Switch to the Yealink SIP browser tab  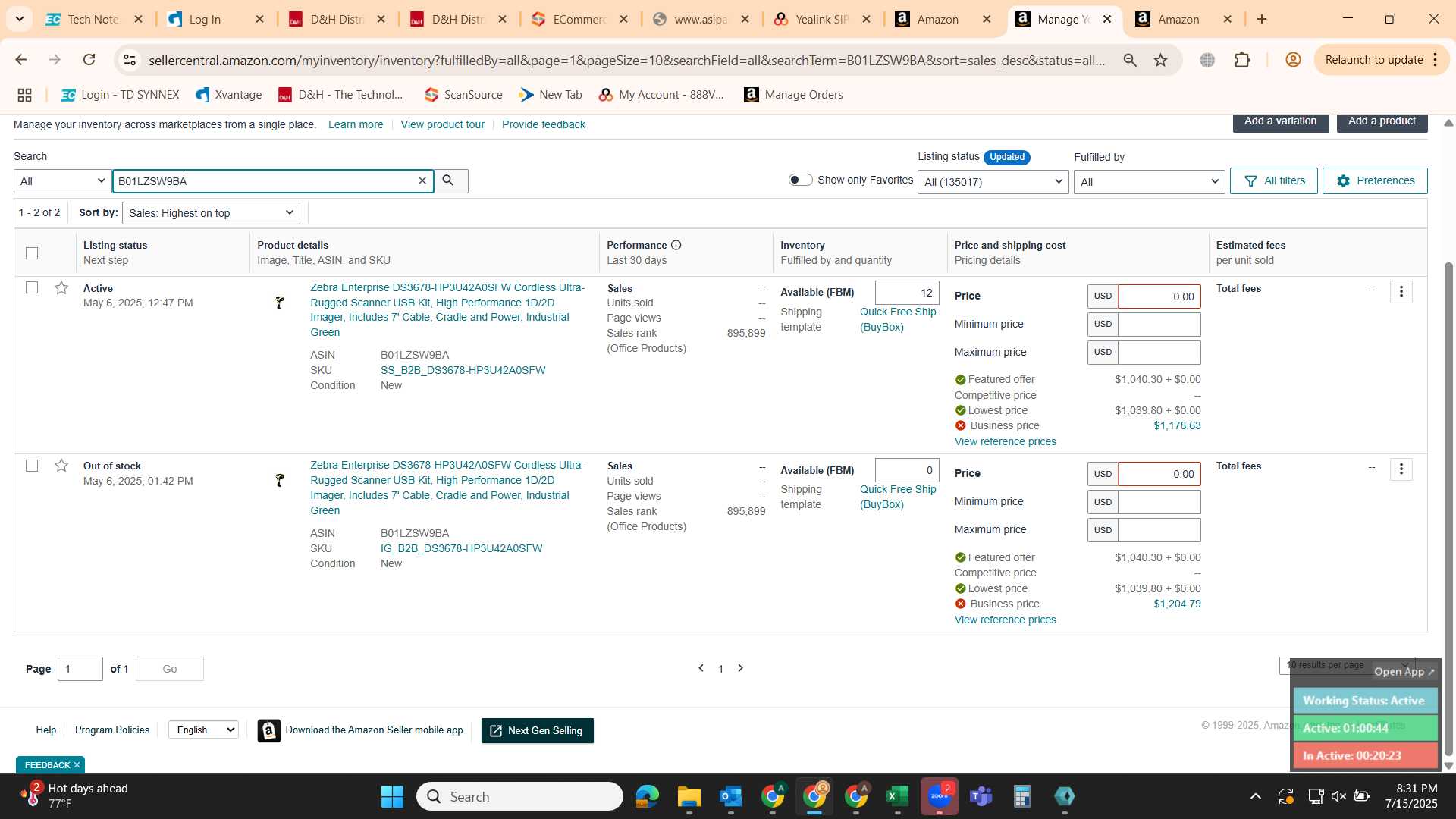point(821,19)
